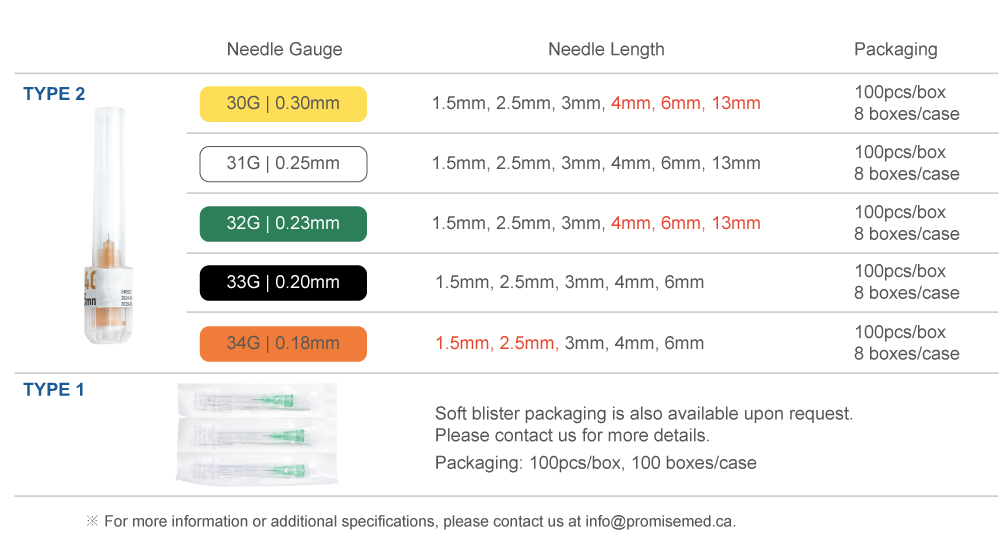The width and height of the screenshot is (1000, 555).
Task: Click the green 32G | 0.23mm gauge badge
Action: coord(283,224)
